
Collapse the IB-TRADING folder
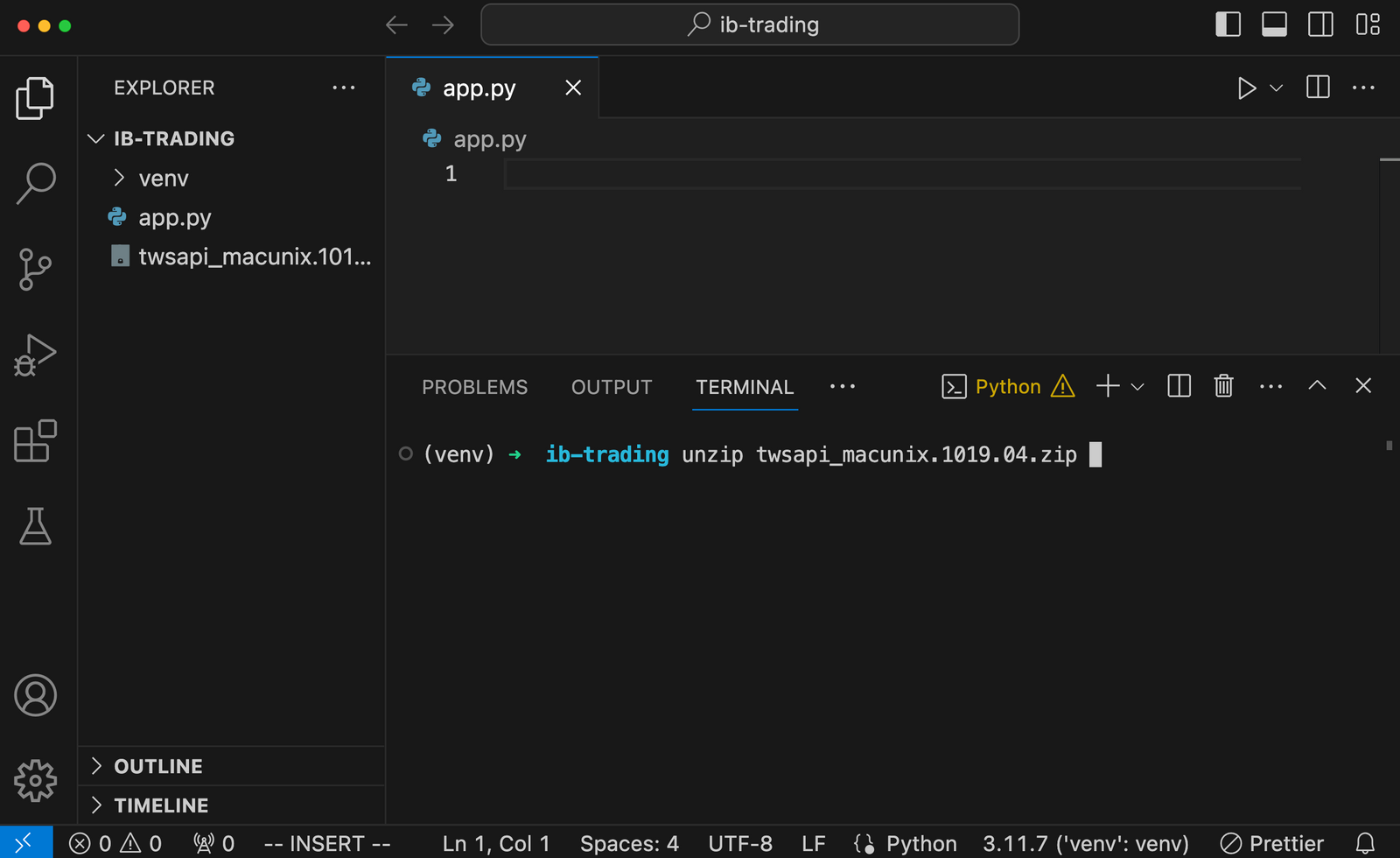point(96,137)
